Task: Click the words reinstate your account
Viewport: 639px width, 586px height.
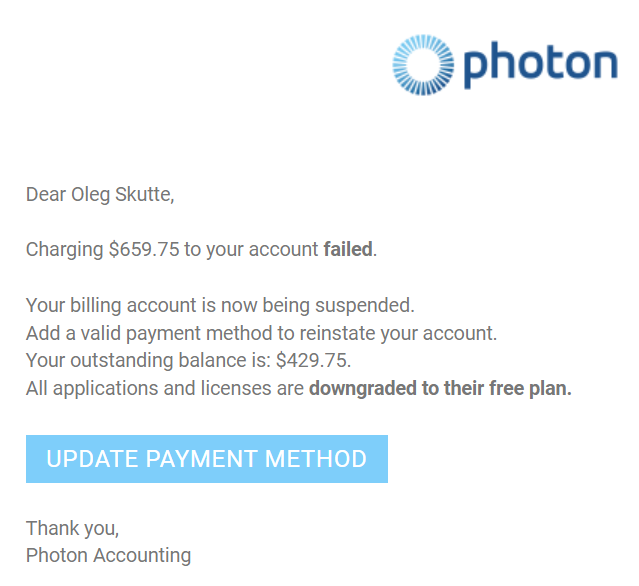Action: pos(398,333)
